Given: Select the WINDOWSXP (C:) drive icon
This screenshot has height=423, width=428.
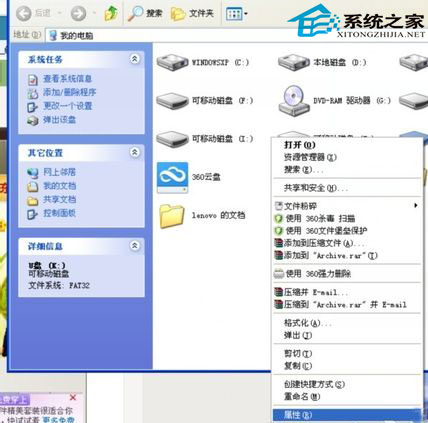Looking at the screenshot, I should 172,62.
